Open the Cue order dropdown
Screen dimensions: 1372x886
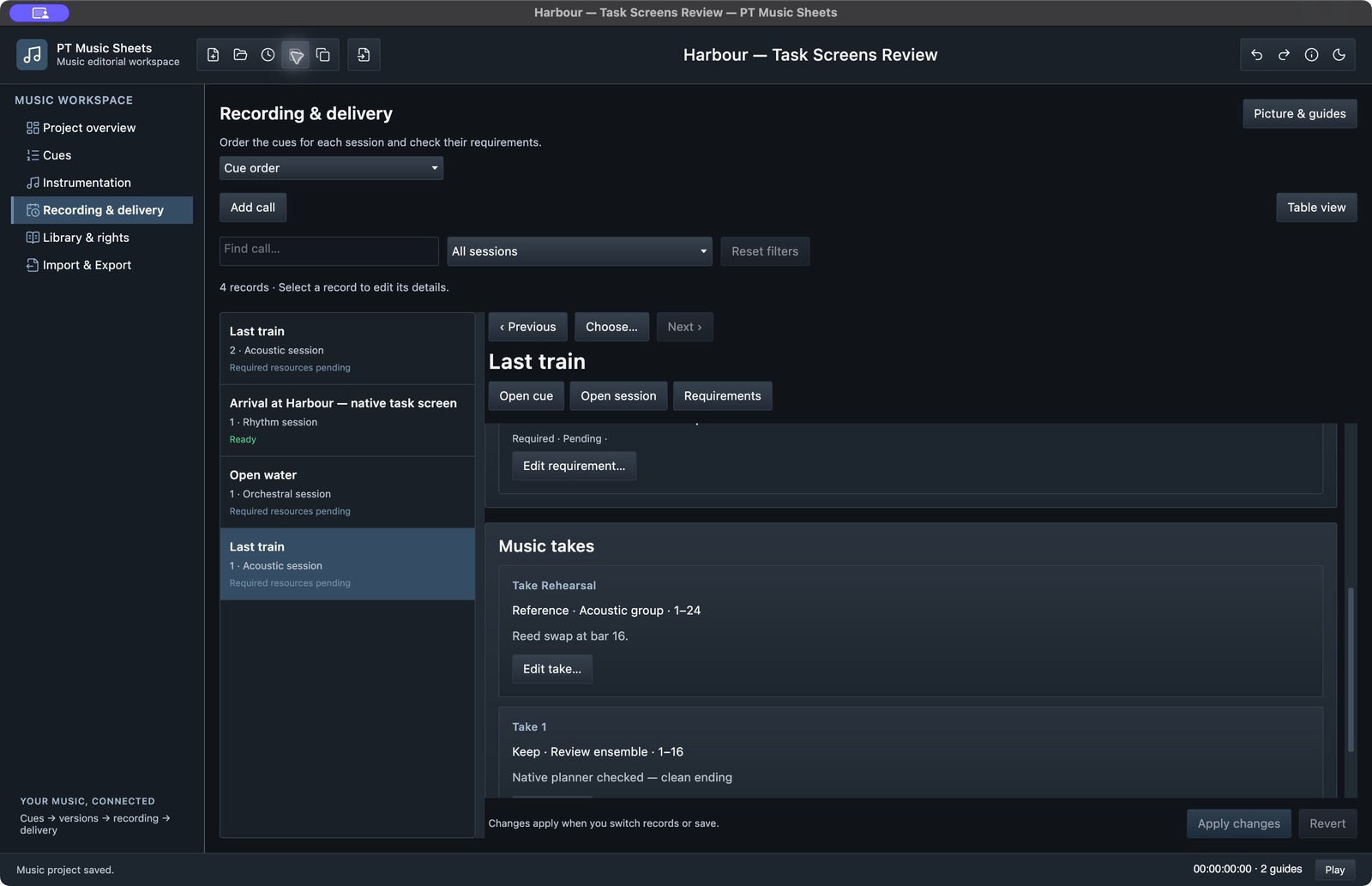point(331,168)
